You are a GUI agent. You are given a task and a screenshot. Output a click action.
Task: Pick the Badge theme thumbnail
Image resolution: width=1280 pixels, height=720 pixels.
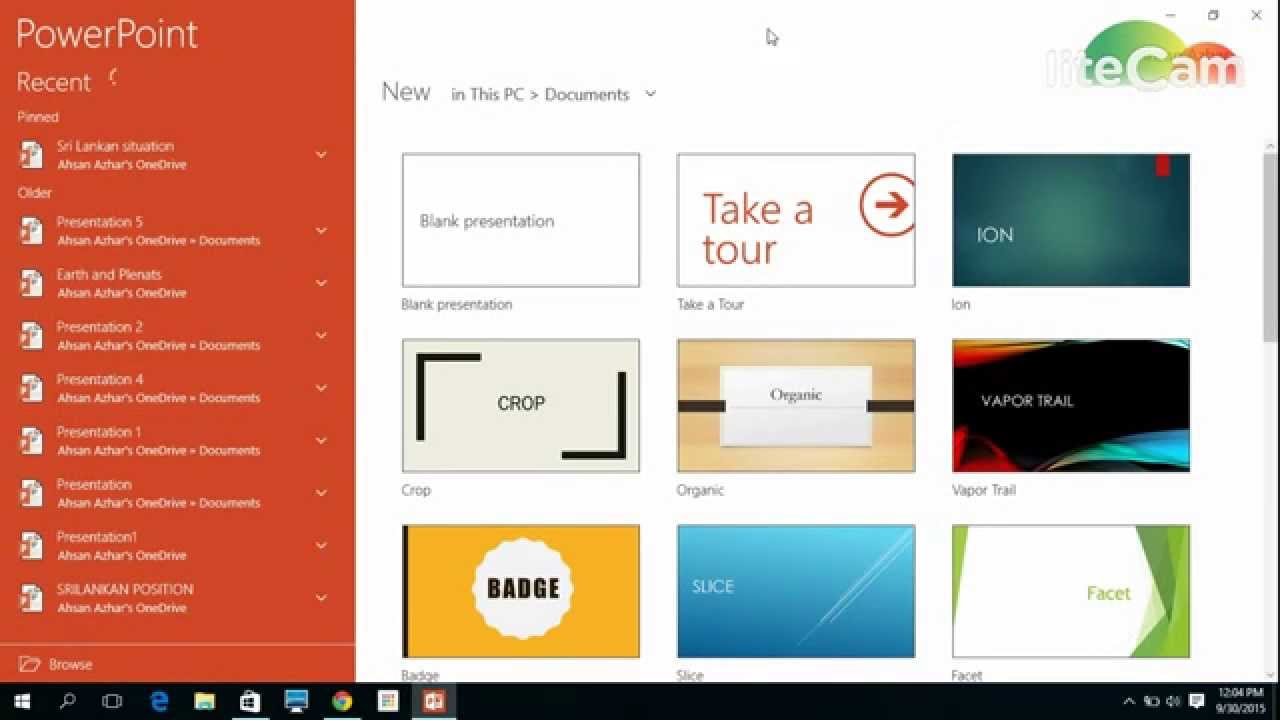pyautogui.click(x=521, y=591)
